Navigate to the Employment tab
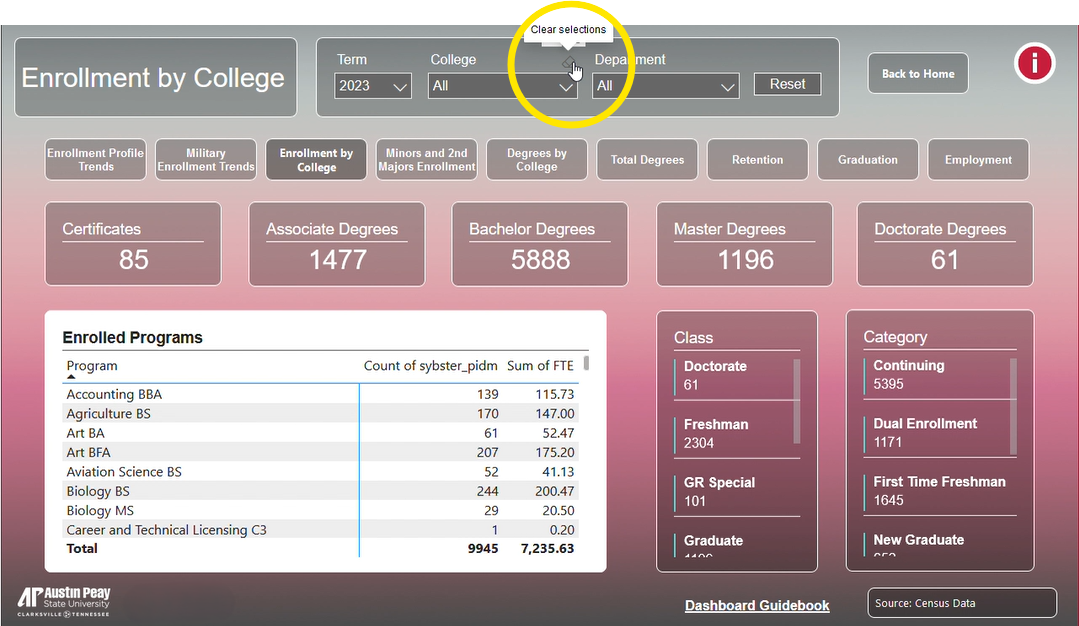 [x=978, y=160]
